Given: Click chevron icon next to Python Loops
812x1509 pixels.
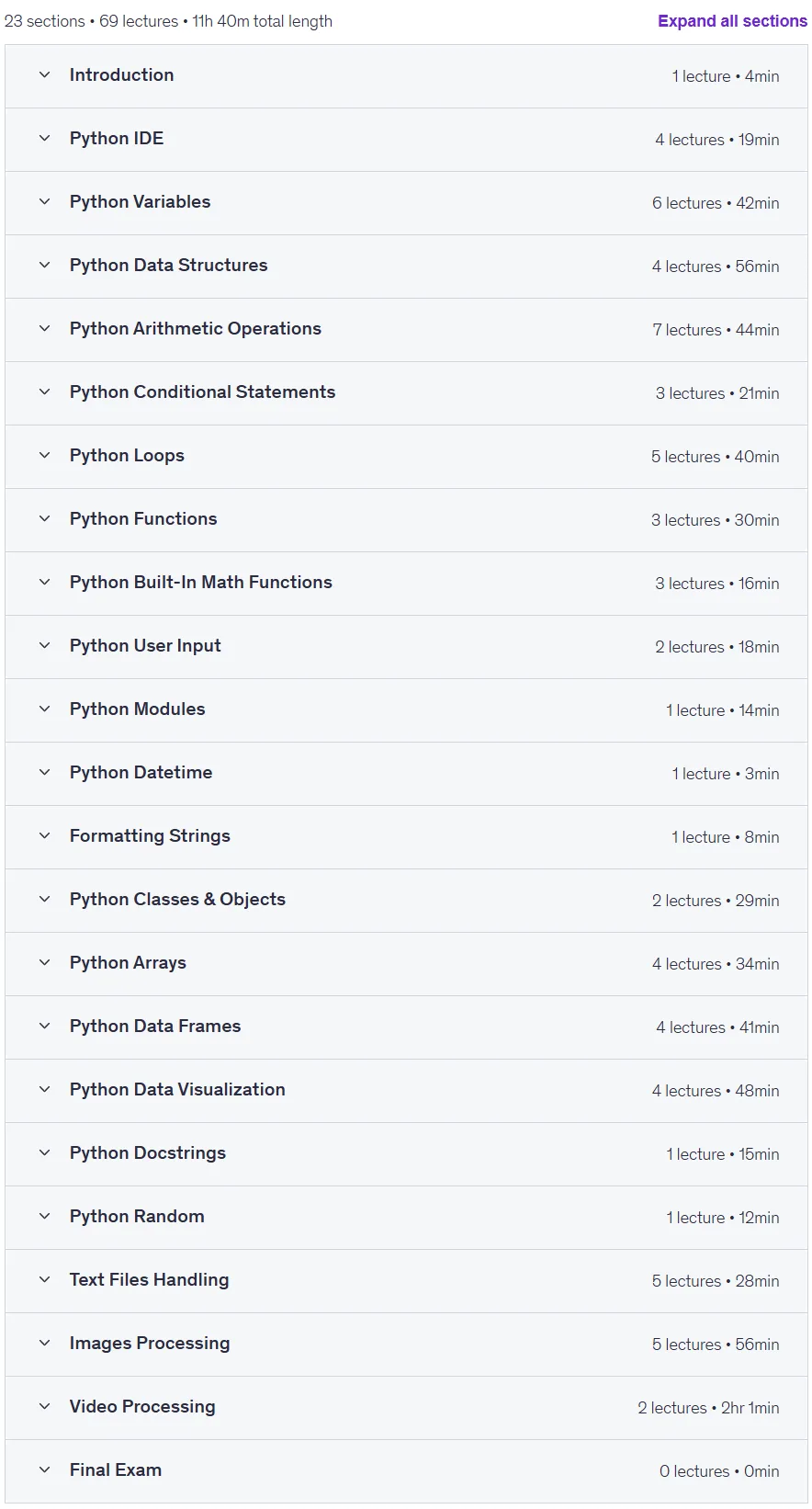Looking at the screenshot, I should click(x=44, y=455).
